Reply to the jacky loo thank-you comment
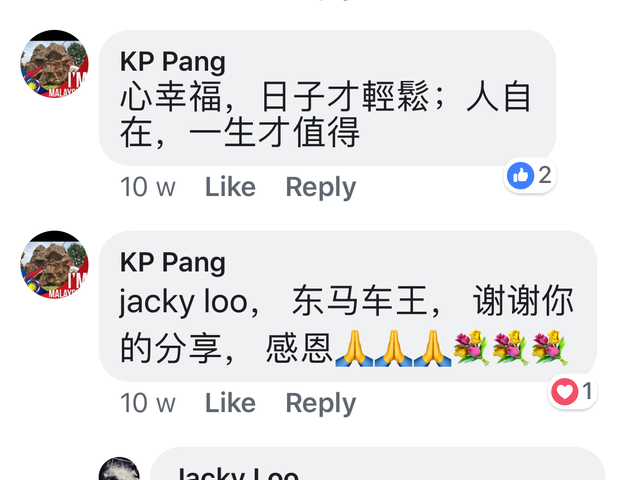 click(321, 403)
